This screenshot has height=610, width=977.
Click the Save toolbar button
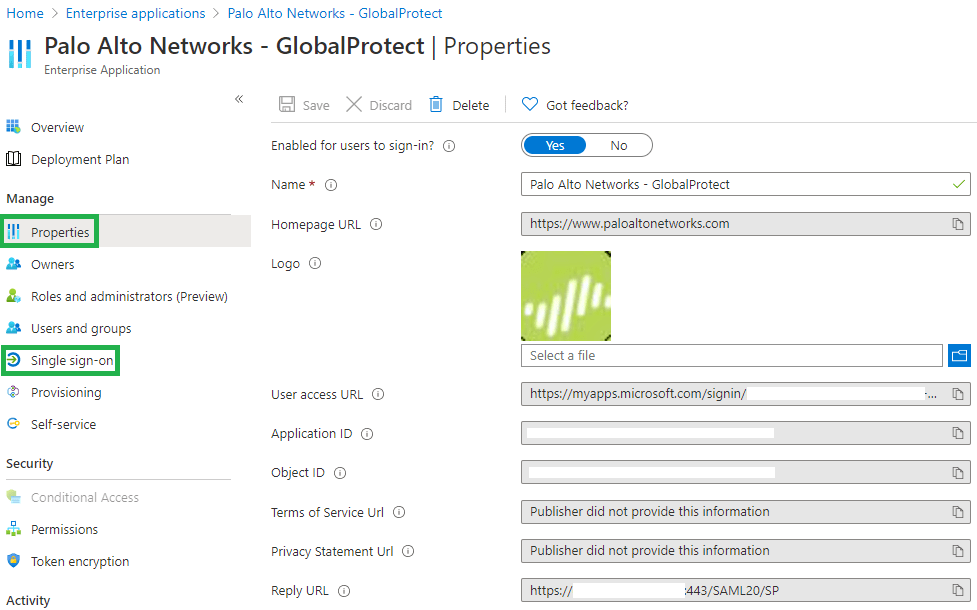pyautogui.click(x=304, y=105)
